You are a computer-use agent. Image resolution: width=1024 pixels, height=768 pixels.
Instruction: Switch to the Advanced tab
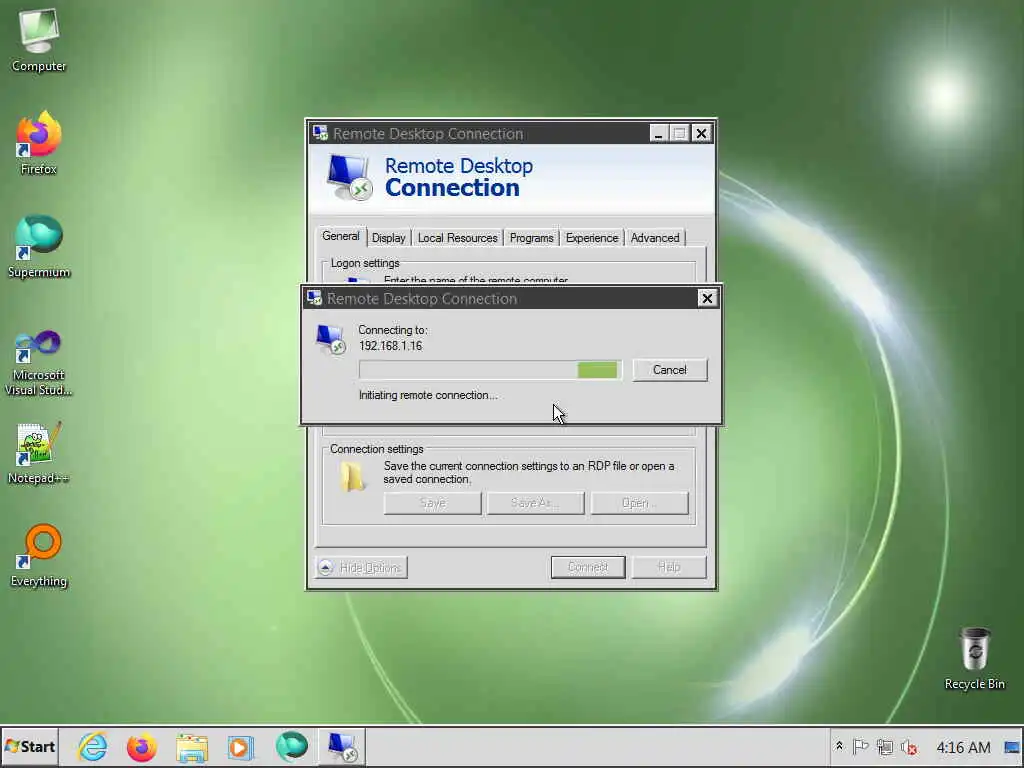pos(654,238)
